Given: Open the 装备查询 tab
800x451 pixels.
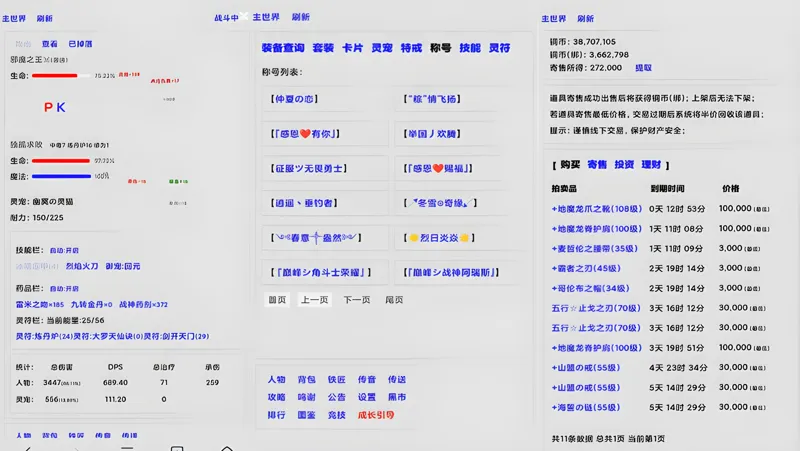Looking at the screenshot, I should pos(282,48).
